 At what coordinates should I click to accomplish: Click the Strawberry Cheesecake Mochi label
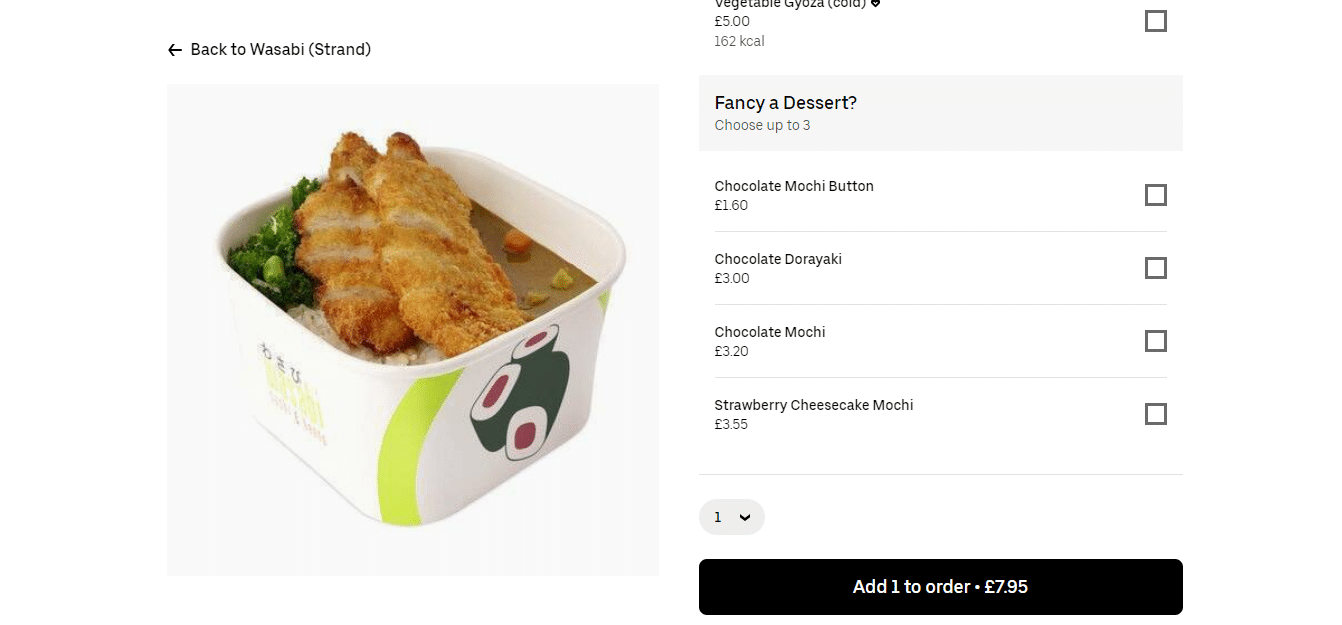click(813, 405)
